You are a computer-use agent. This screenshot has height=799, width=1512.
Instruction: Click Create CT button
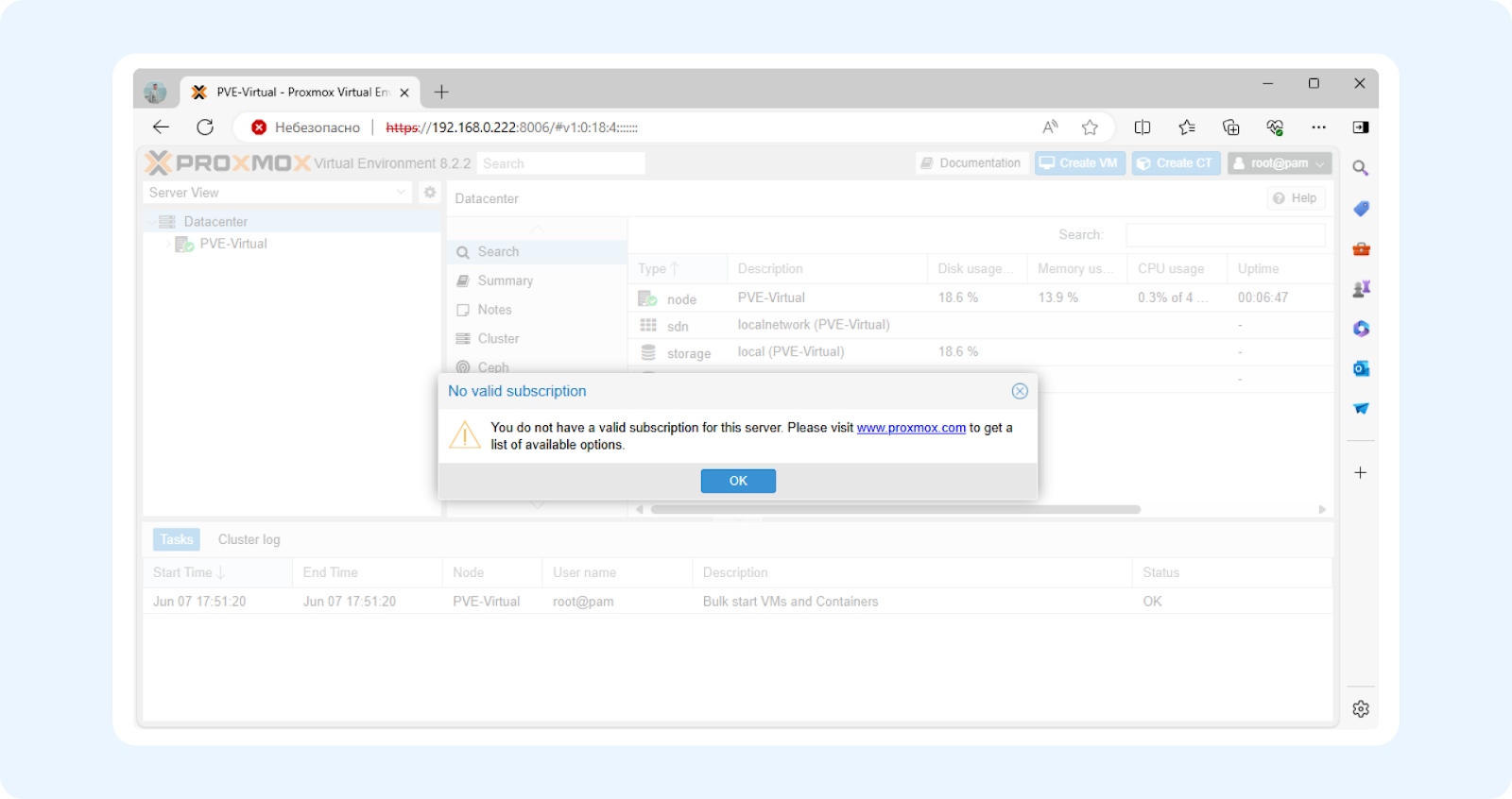(x=1176, y=163)
